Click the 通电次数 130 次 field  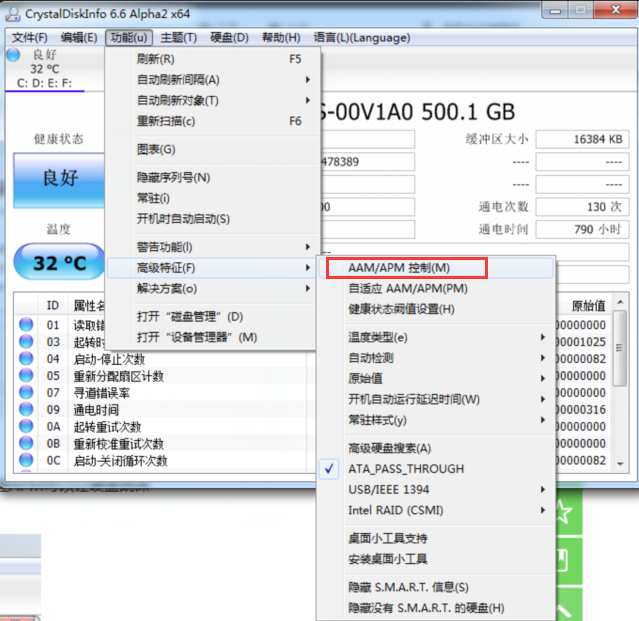(582, 207)
